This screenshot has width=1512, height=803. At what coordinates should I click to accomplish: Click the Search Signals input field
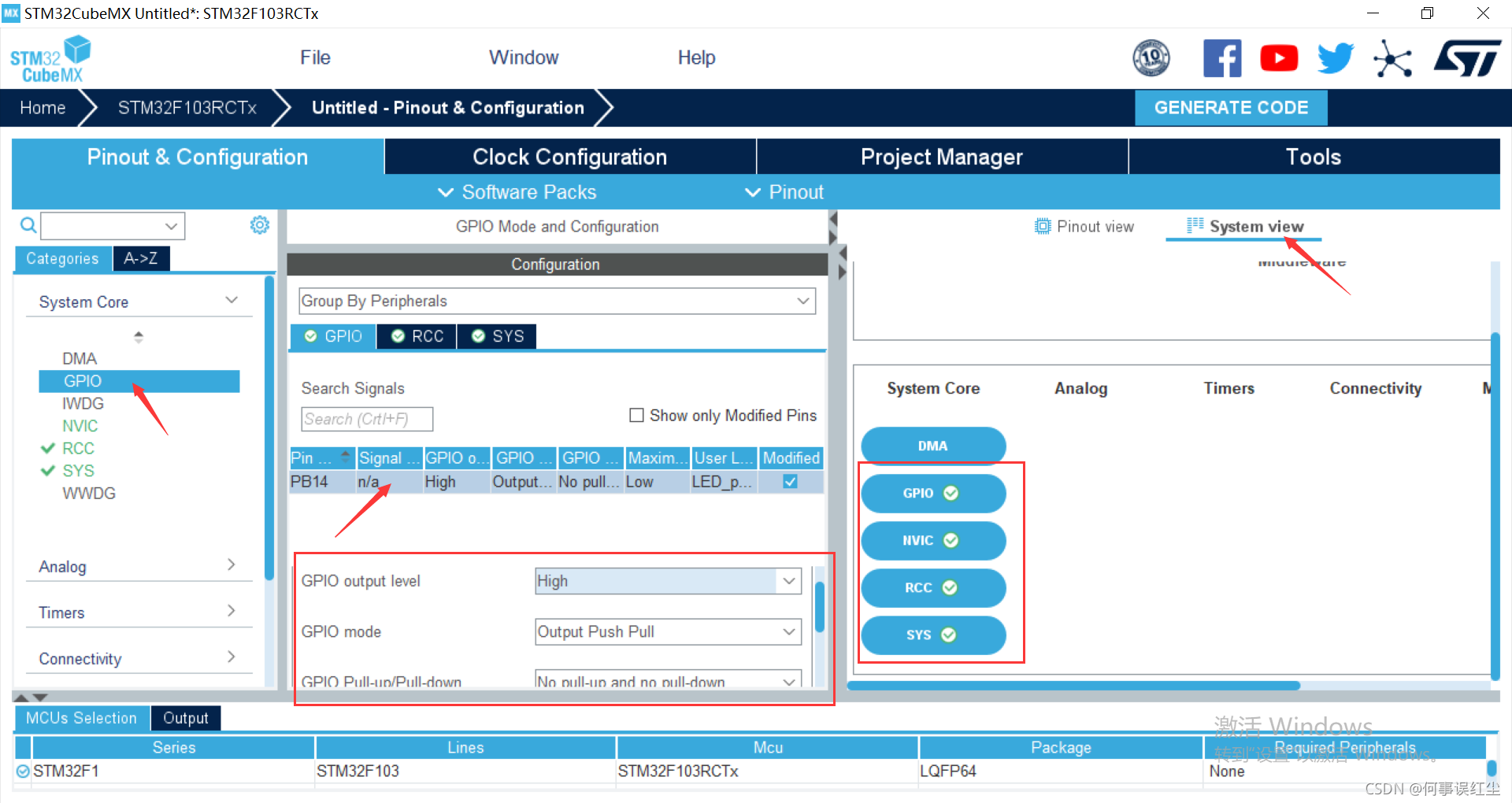(367, 419)
